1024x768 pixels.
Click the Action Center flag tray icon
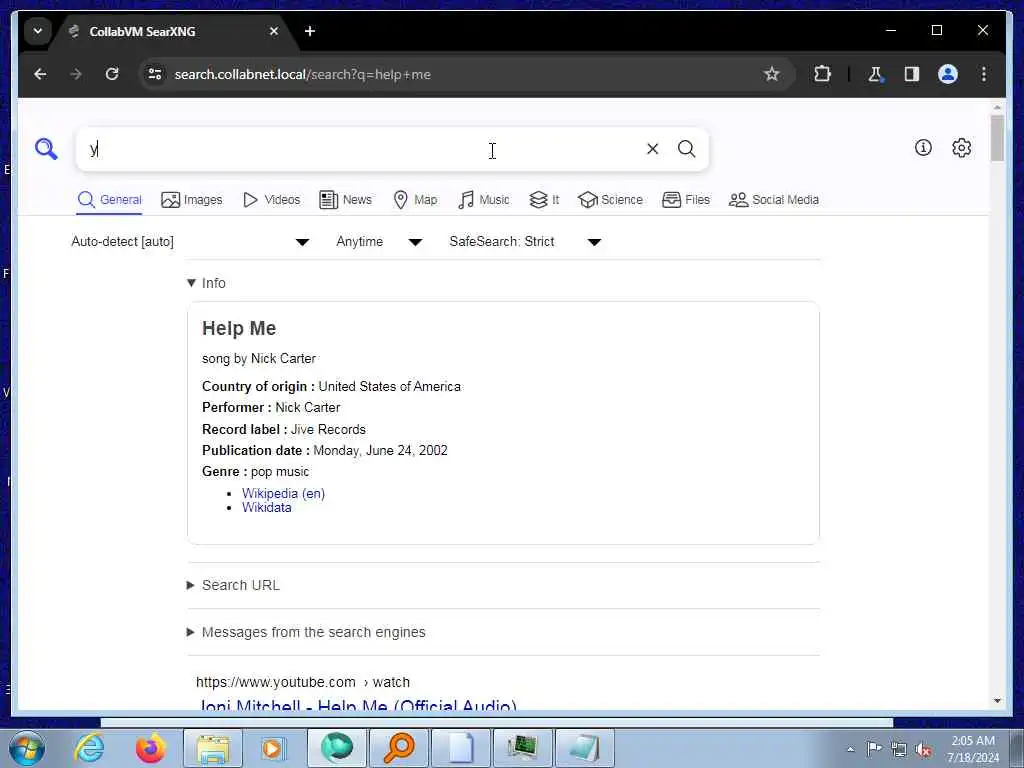tap(874, 749)
